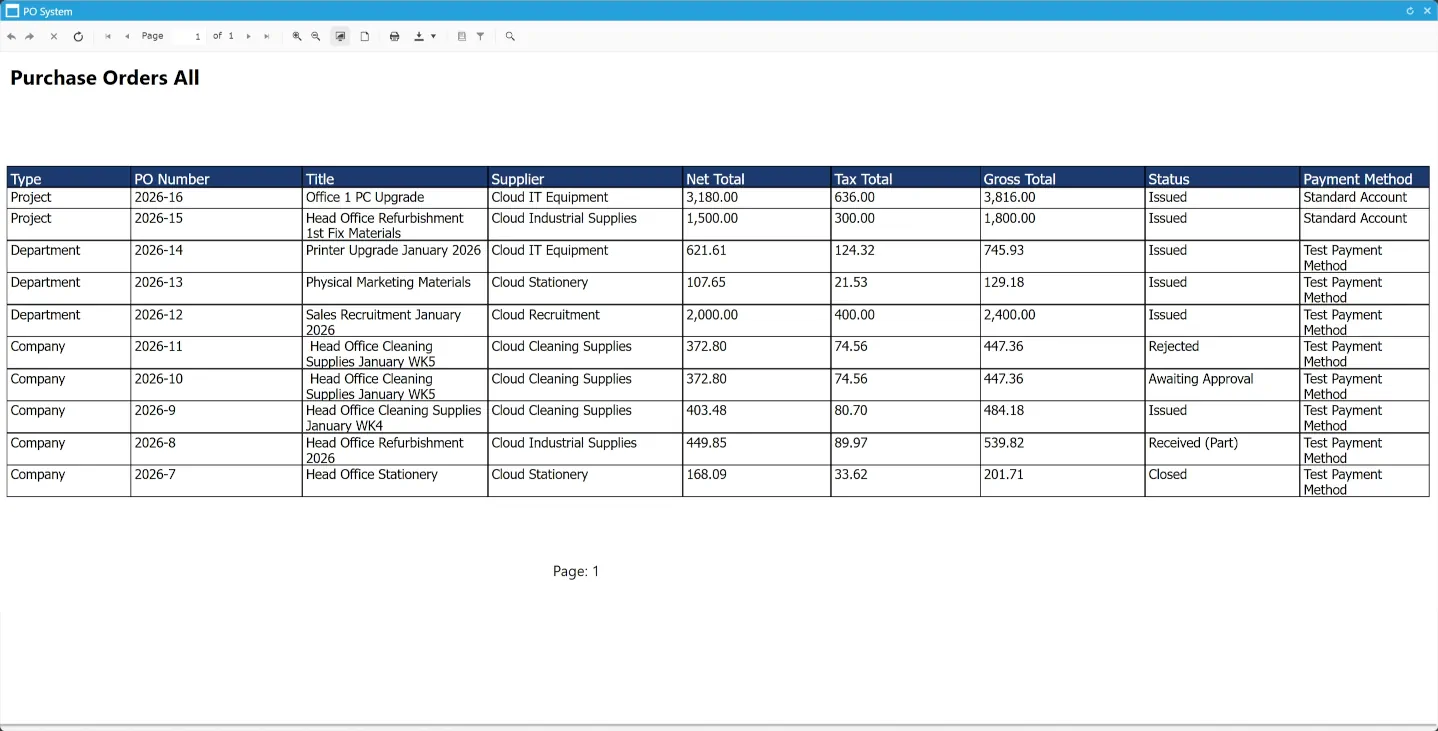
Task: Refresh the report
Action: (78, 37)
